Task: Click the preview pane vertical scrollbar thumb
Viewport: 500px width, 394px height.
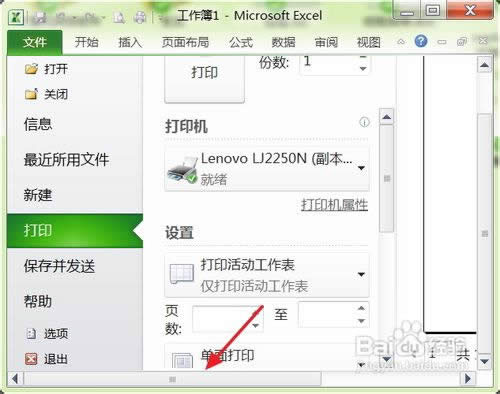Action: point(484,234)
